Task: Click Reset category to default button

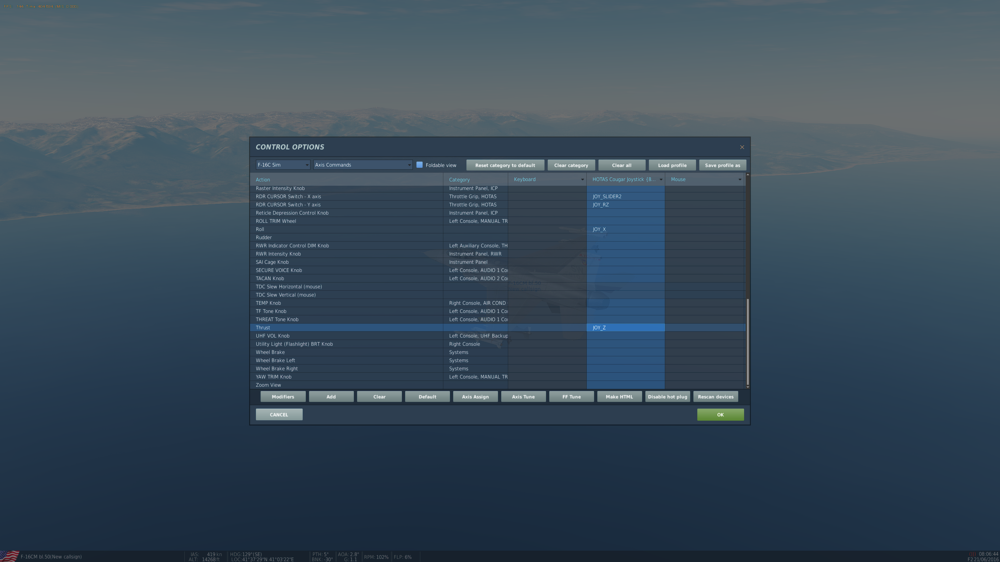Action: [x=505, y=165]
